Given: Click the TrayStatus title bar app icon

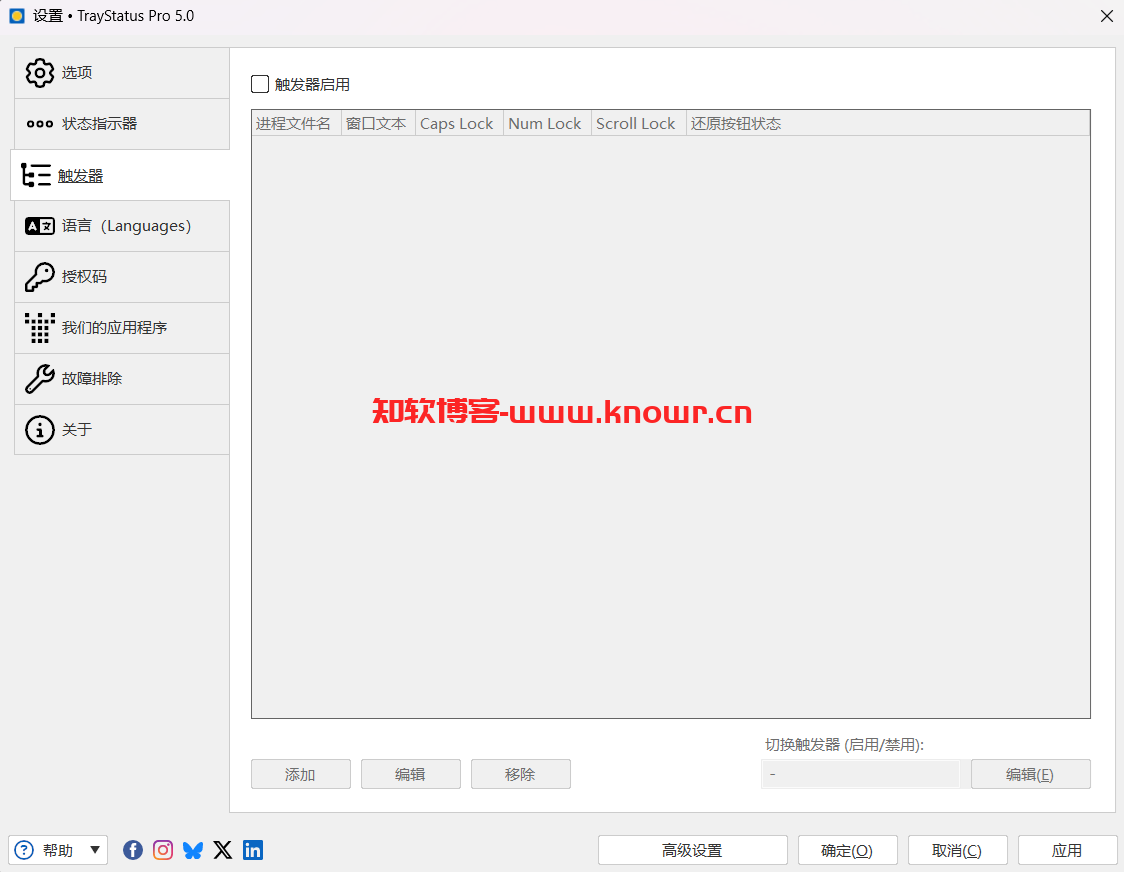Looking at the screenshot, I should [x=16, y=16].
